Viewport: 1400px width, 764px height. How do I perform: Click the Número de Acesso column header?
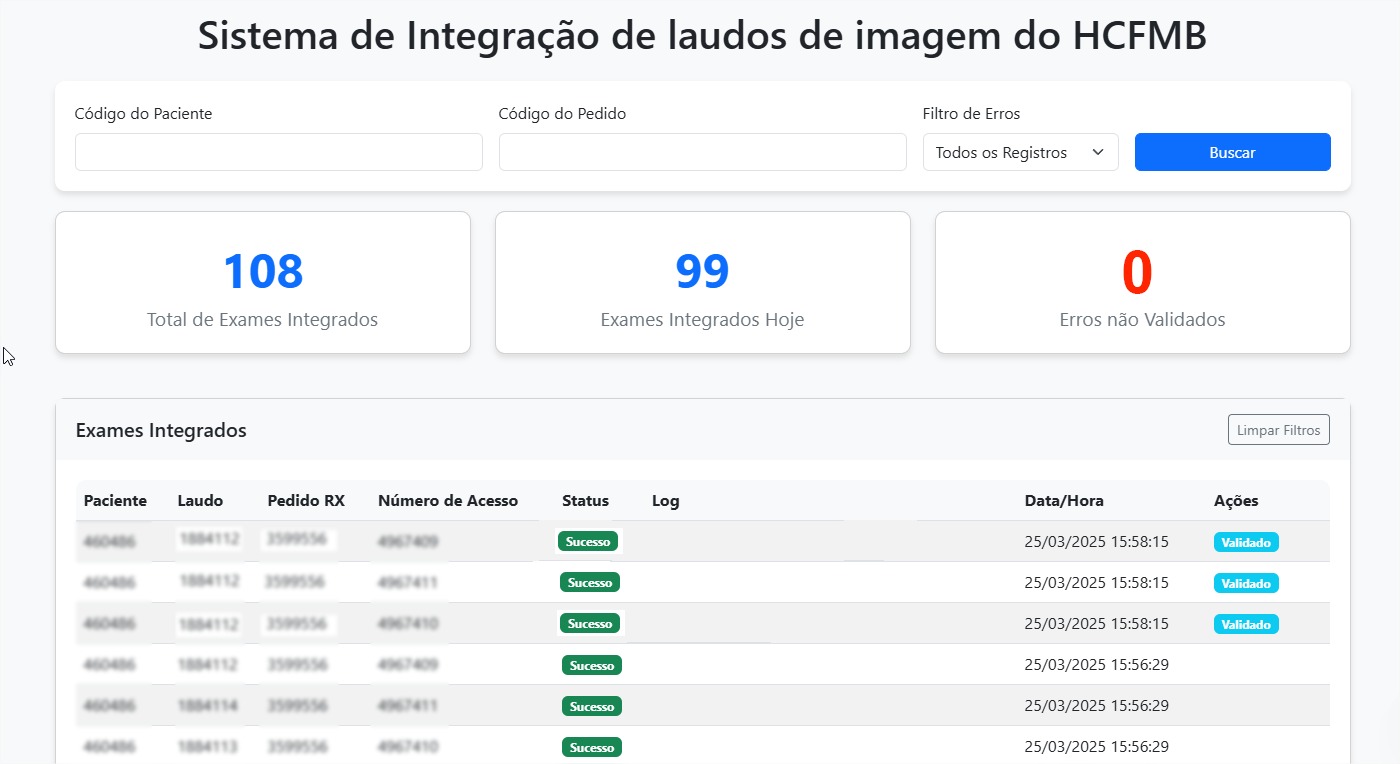coord(448,501)
